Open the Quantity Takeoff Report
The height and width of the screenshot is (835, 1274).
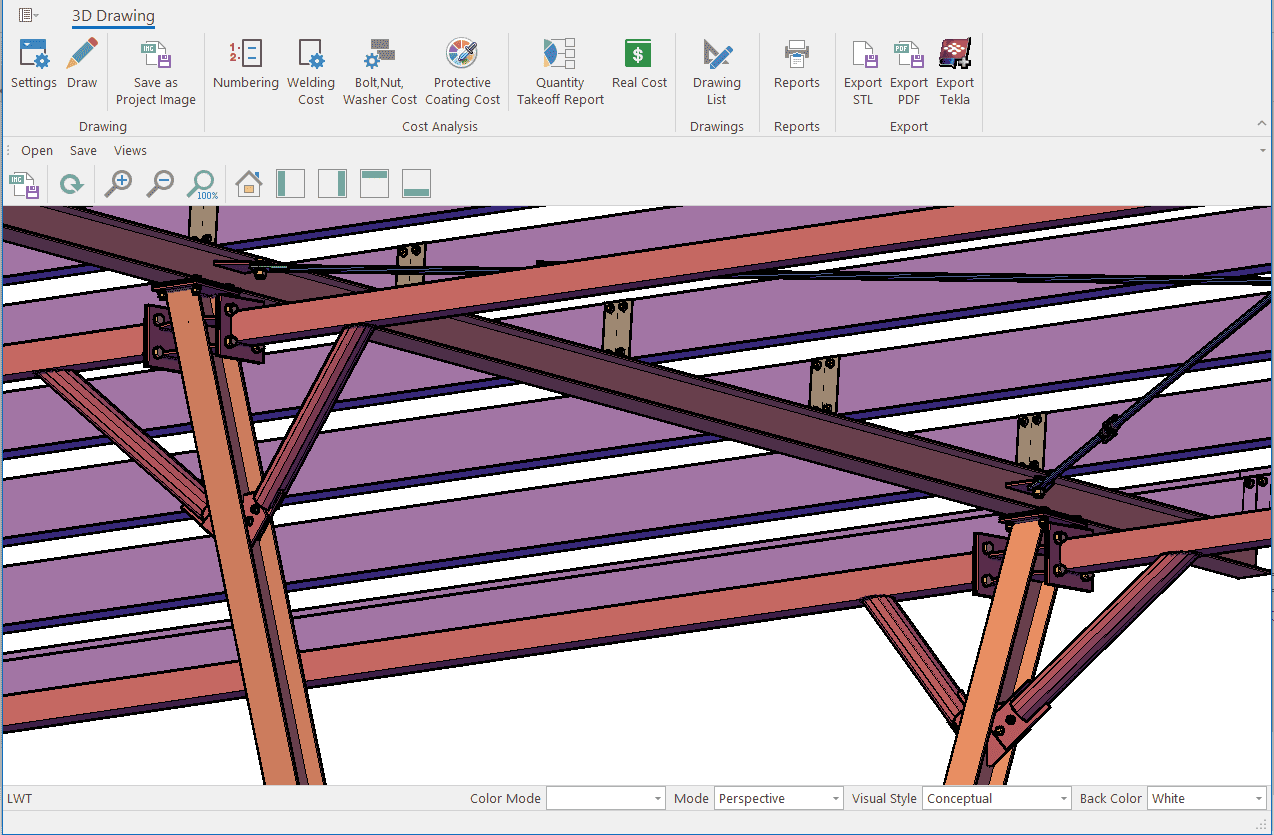(x=560, y=73)
